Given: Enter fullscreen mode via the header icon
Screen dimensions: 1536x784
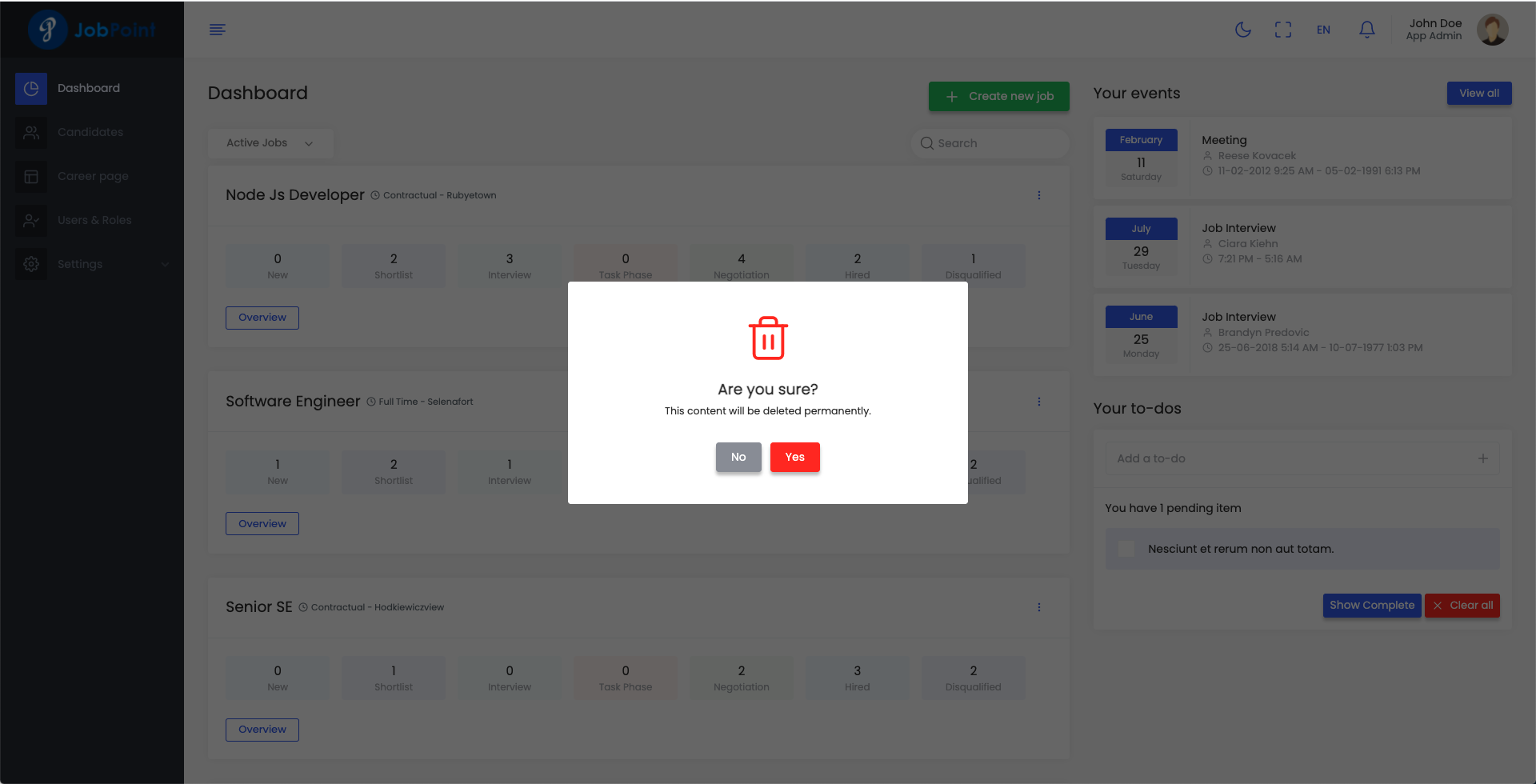Looking at the screenshot, I should point(1283,30).
